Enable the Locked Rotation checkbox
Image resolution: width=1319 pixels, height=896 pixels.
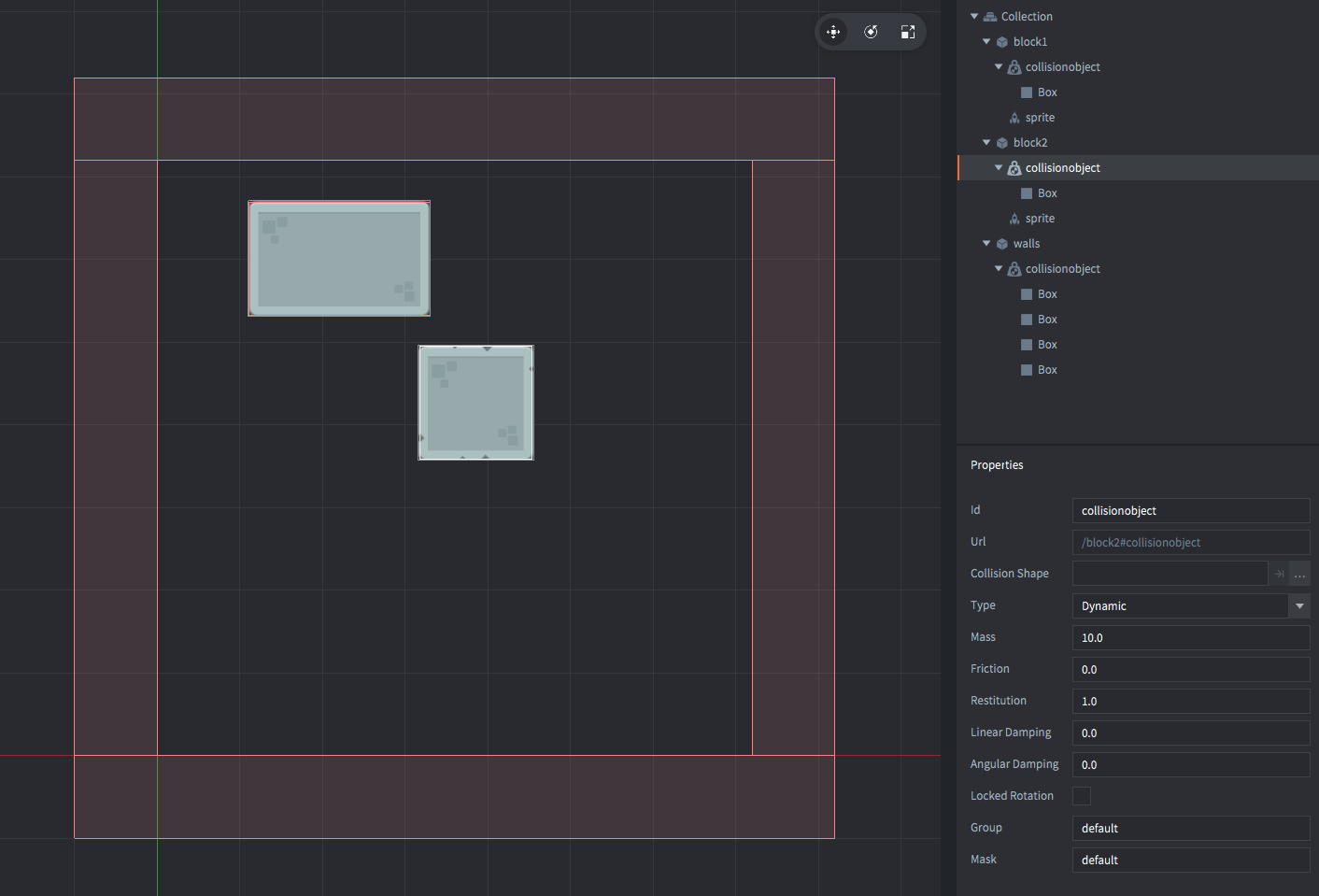pos(1082,796)
